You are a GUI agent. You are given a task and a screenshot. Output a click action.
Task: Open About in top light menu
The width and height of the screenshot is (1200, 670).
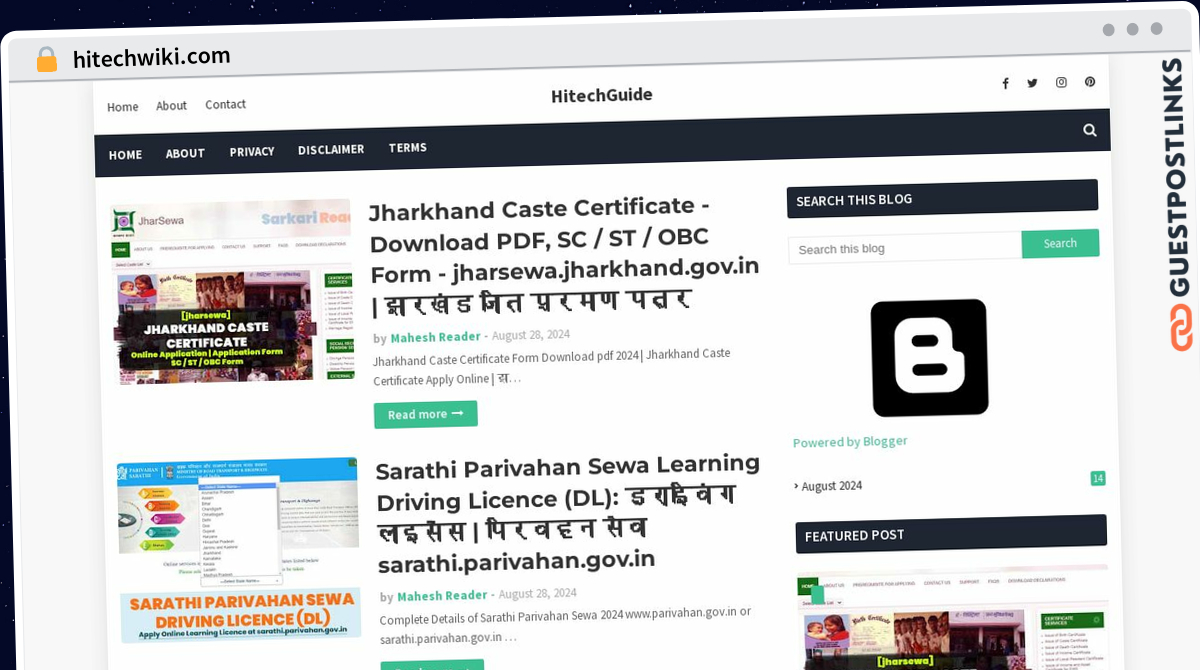171,106
